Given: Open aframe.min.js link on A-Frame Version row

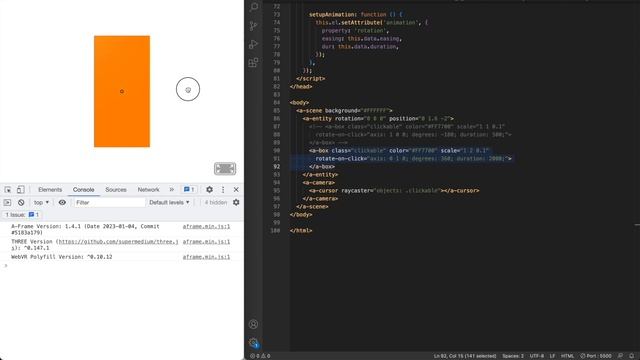Looking at the screenshot, I should coord(206,226).
